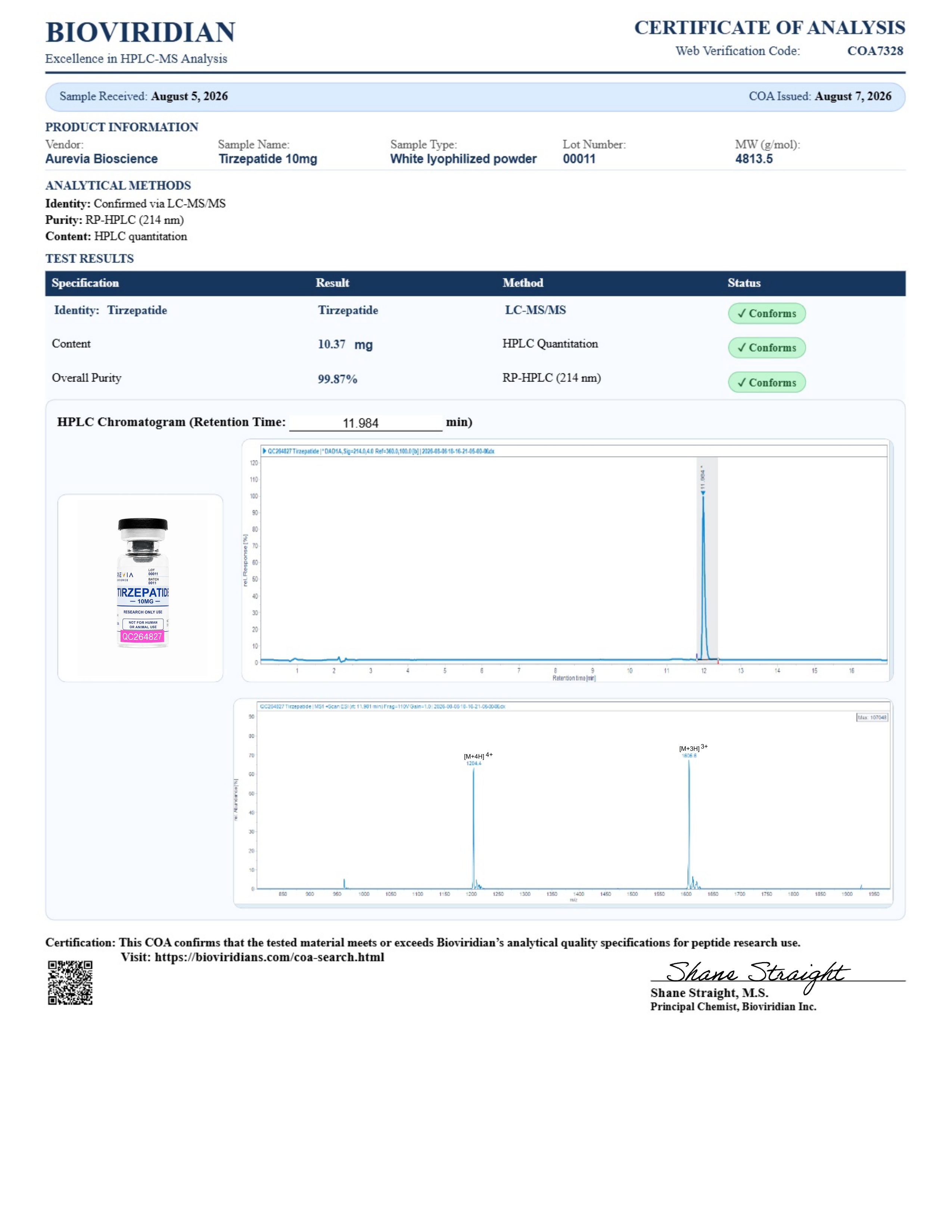Click the Conforms badge in Overall Purity row

click(x=766, y=382)
